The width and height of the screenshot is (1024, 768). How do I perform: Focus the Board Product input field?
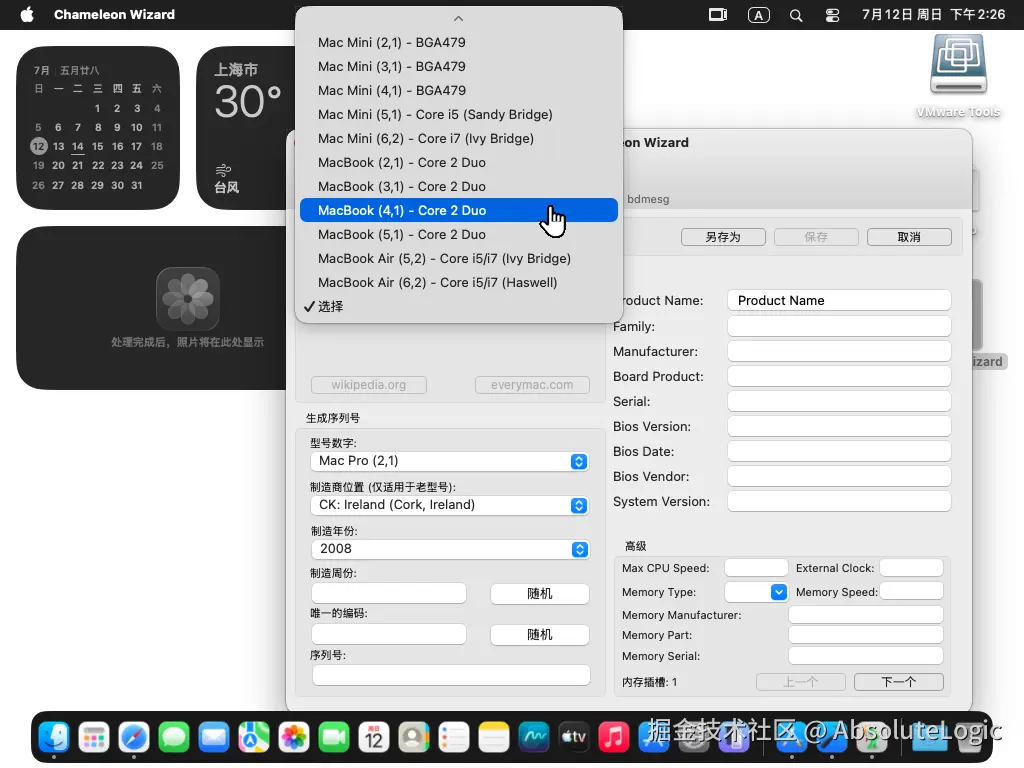point(839,376)
